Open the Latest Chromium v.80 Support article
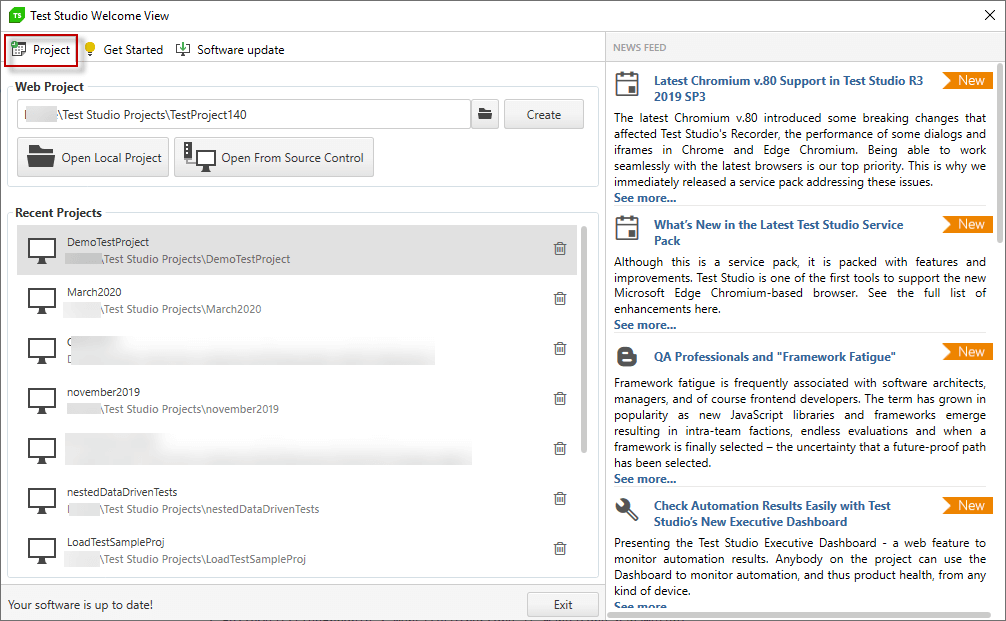 pyautogui.click(x=788, y=89)
